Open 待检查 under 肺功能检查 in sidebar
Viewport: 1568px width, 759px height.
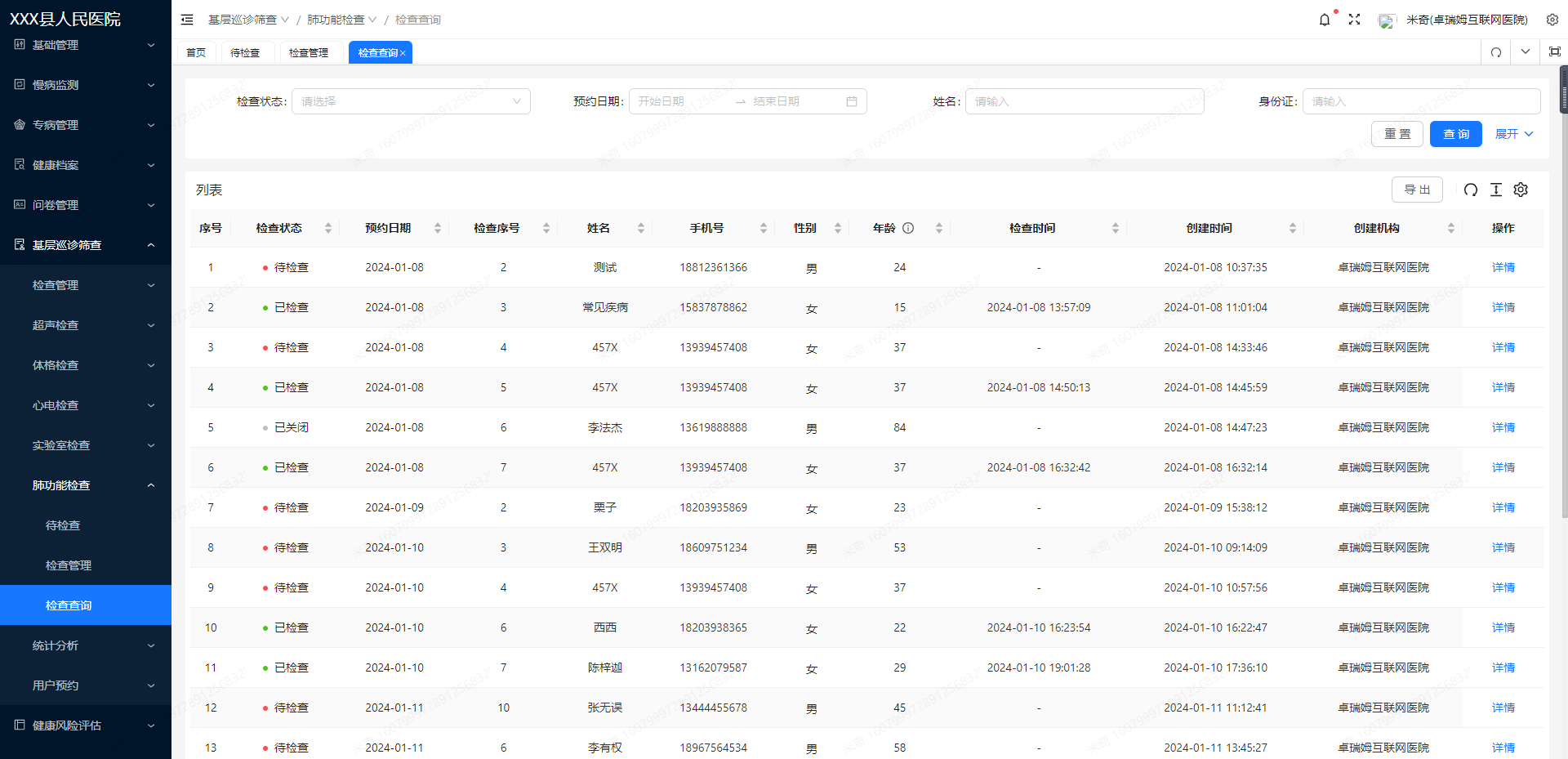click(86, 525)
